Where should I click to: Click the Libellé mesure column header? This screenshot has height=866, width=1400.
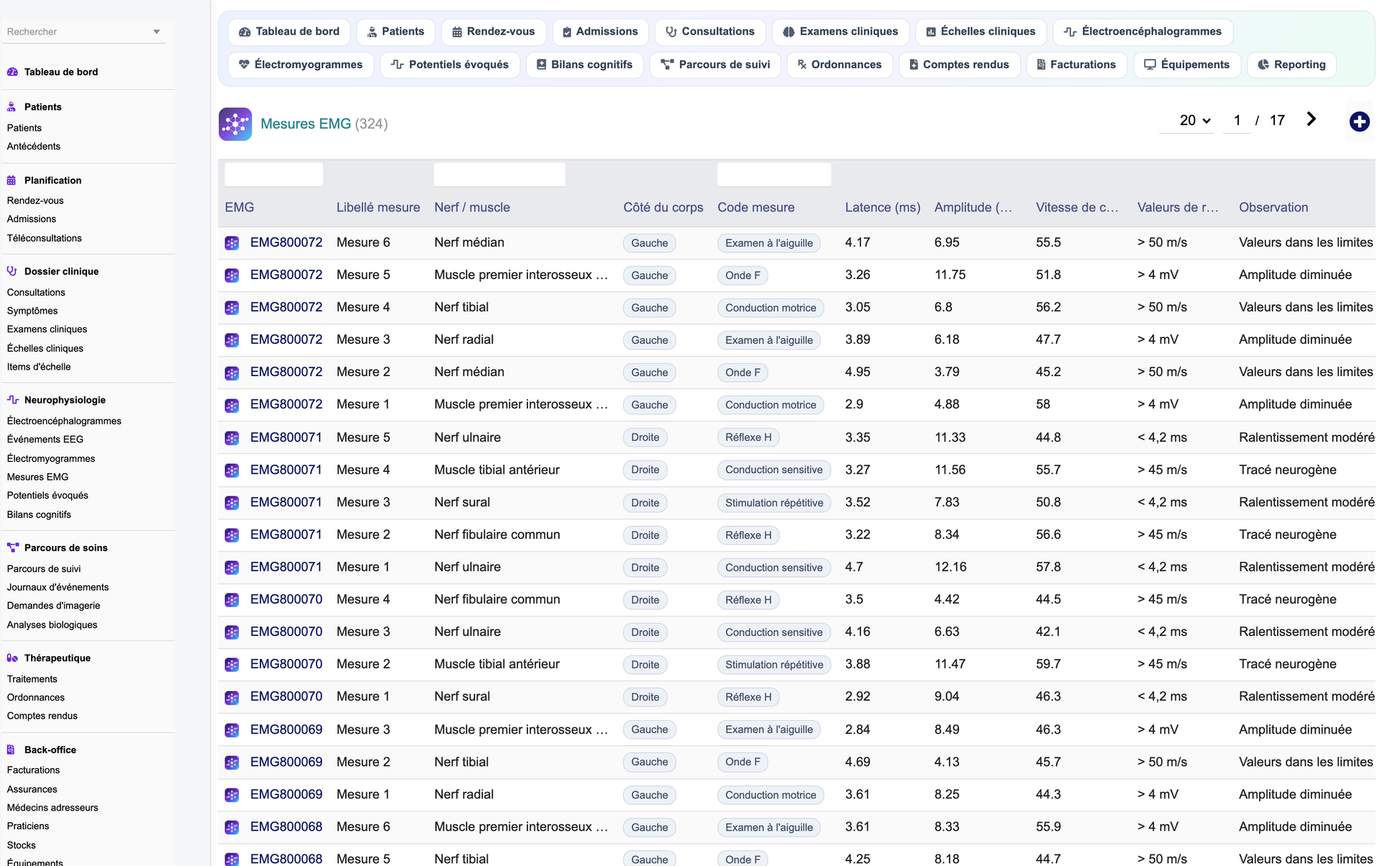378,207
